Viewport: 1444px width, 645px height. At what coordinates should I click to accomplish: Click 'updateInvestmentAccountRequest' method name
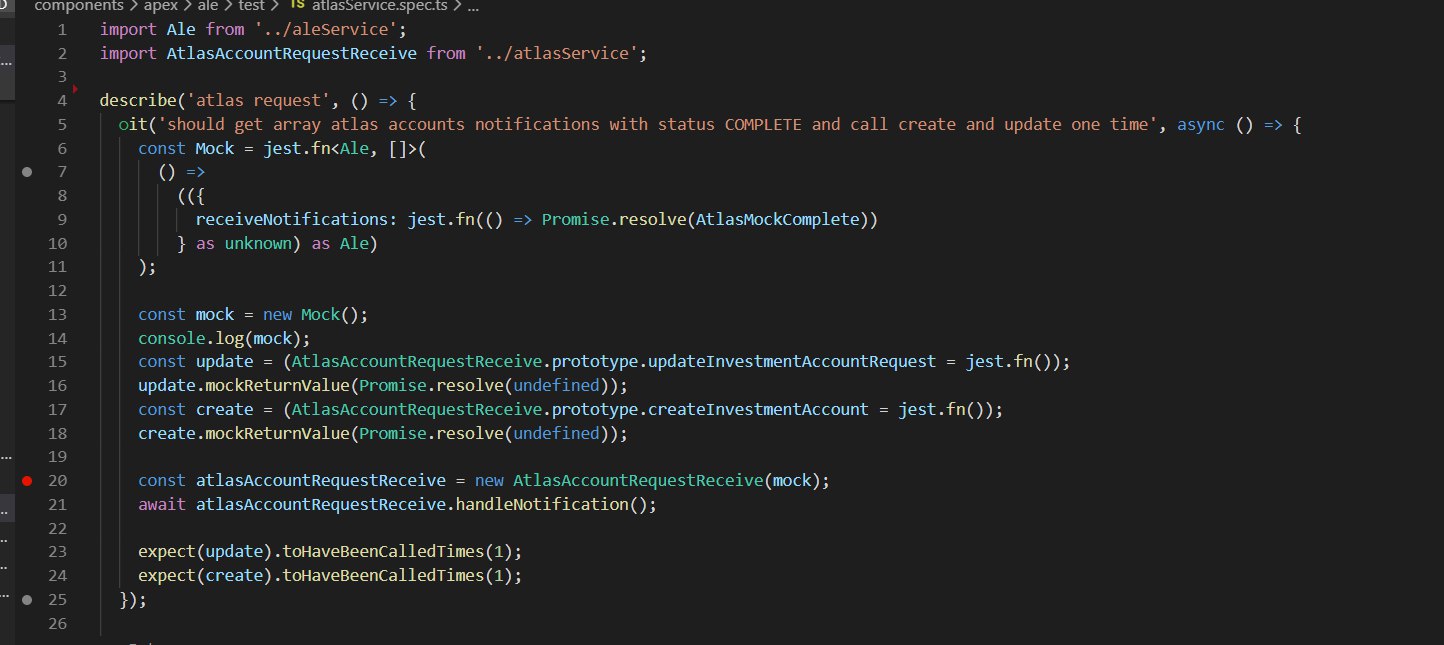click(793, 362)
